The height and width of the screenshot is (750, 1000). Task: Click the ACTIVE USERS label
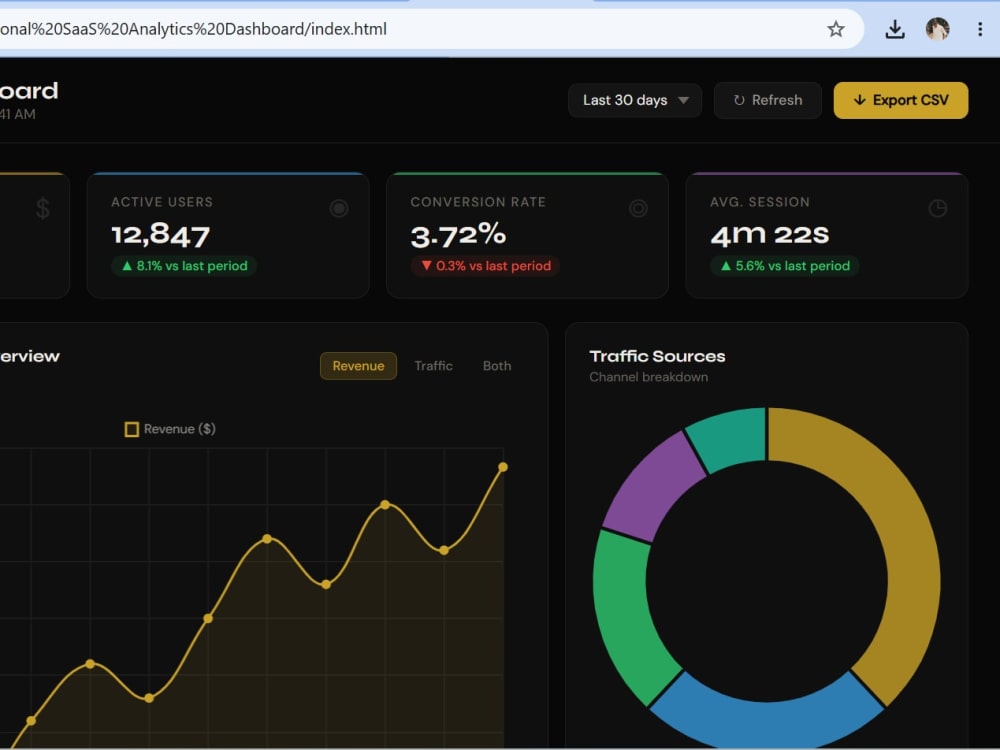pyautogui.click(x=162, y=202)
